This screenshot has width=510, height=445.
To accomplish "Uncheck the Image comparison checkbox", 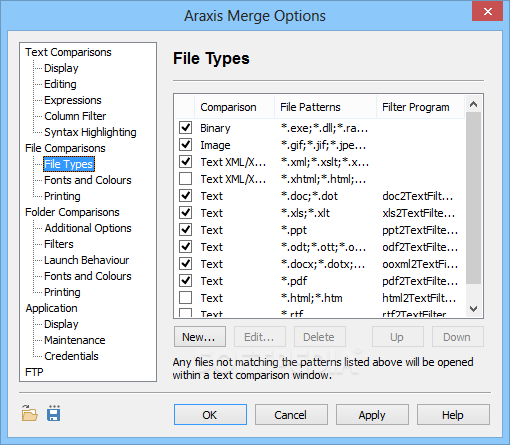I will [185, 145].
